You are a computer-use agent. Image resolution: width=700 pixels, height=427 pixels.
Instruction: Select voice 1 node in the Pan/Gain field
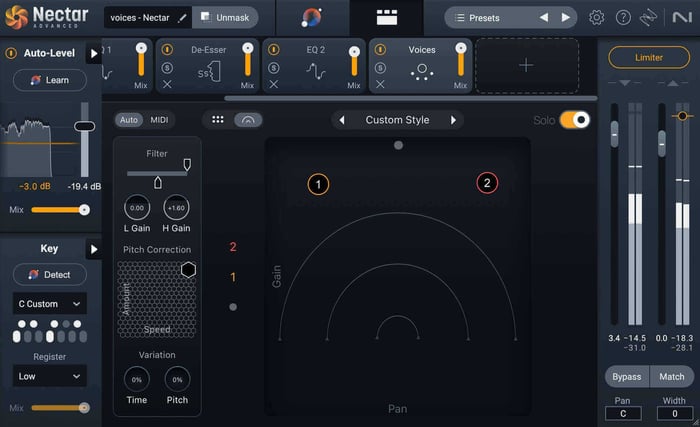pyautogui.click(x=318, y=184)
